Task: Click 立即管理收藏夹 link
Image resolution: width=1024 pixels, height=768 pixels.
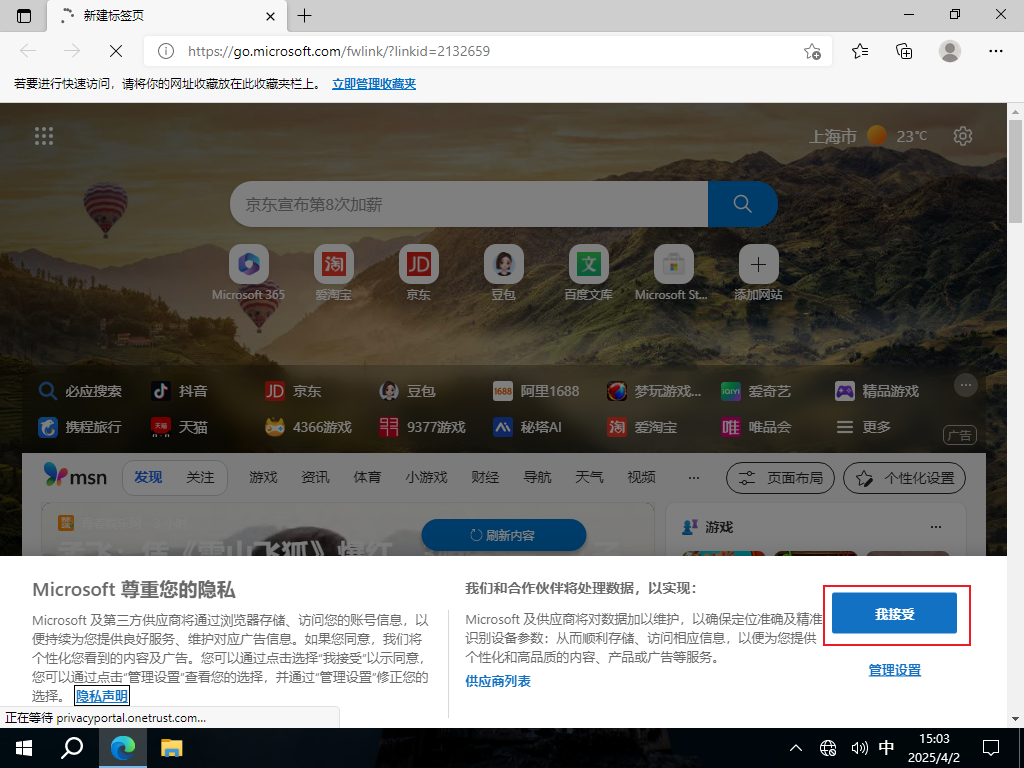Action: 374,84
